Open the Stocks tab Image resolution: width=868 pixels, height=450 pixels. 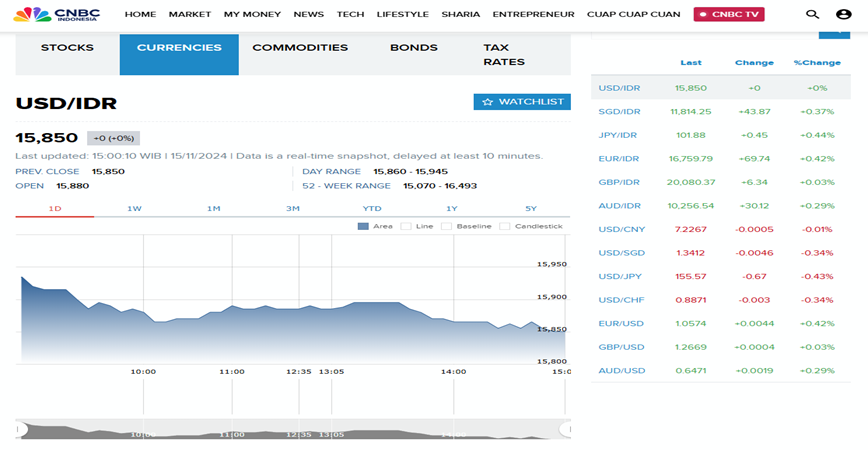coord(67,48)
